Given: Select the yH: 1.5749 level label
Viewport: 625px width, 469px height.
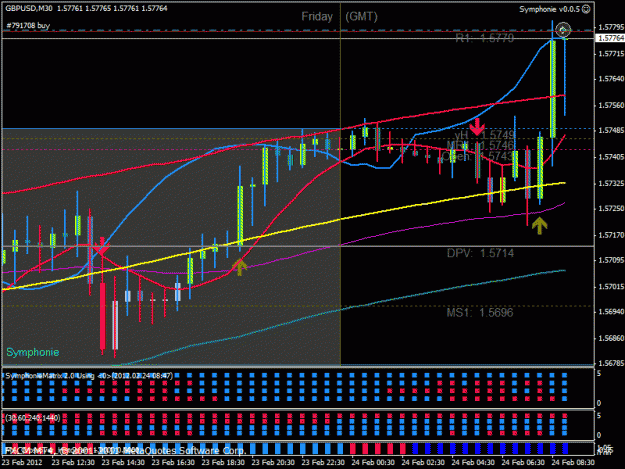Looking at the screenshot, I should pyautogui.click(x=485, y=135).
